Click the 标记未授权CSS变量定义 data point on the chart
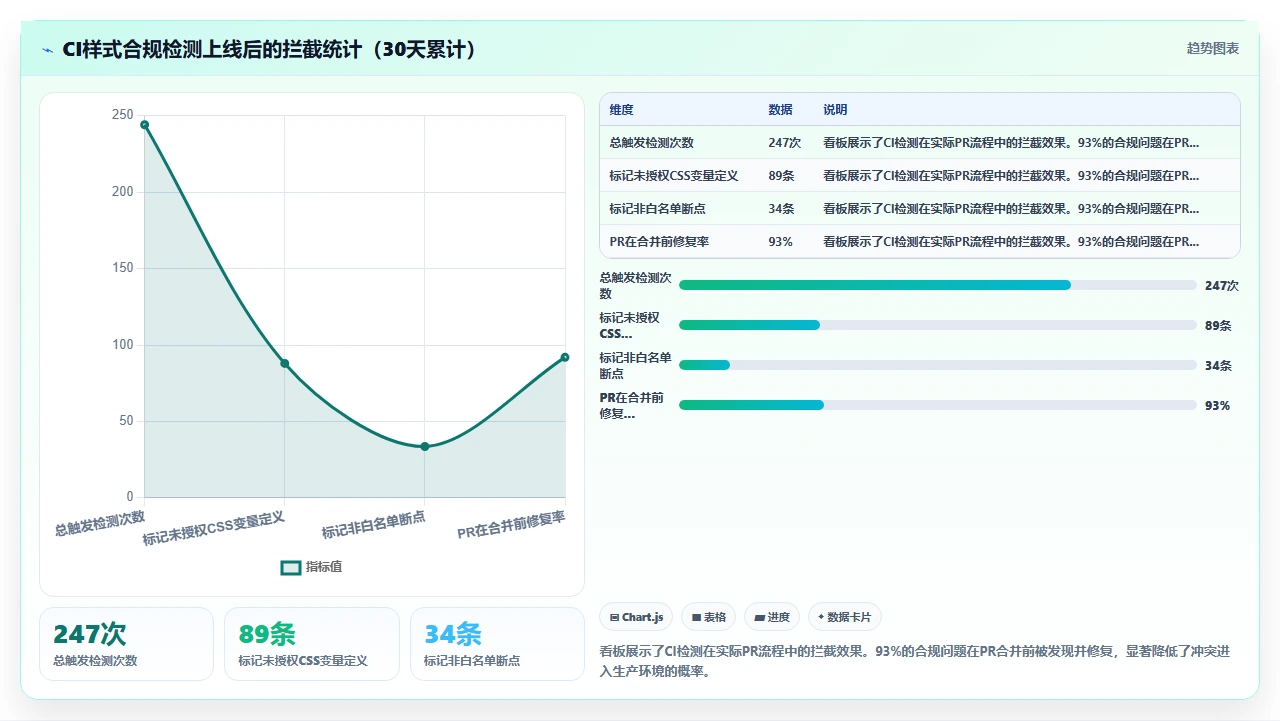This screenshot has height=721, width=1280. point(284,363)
